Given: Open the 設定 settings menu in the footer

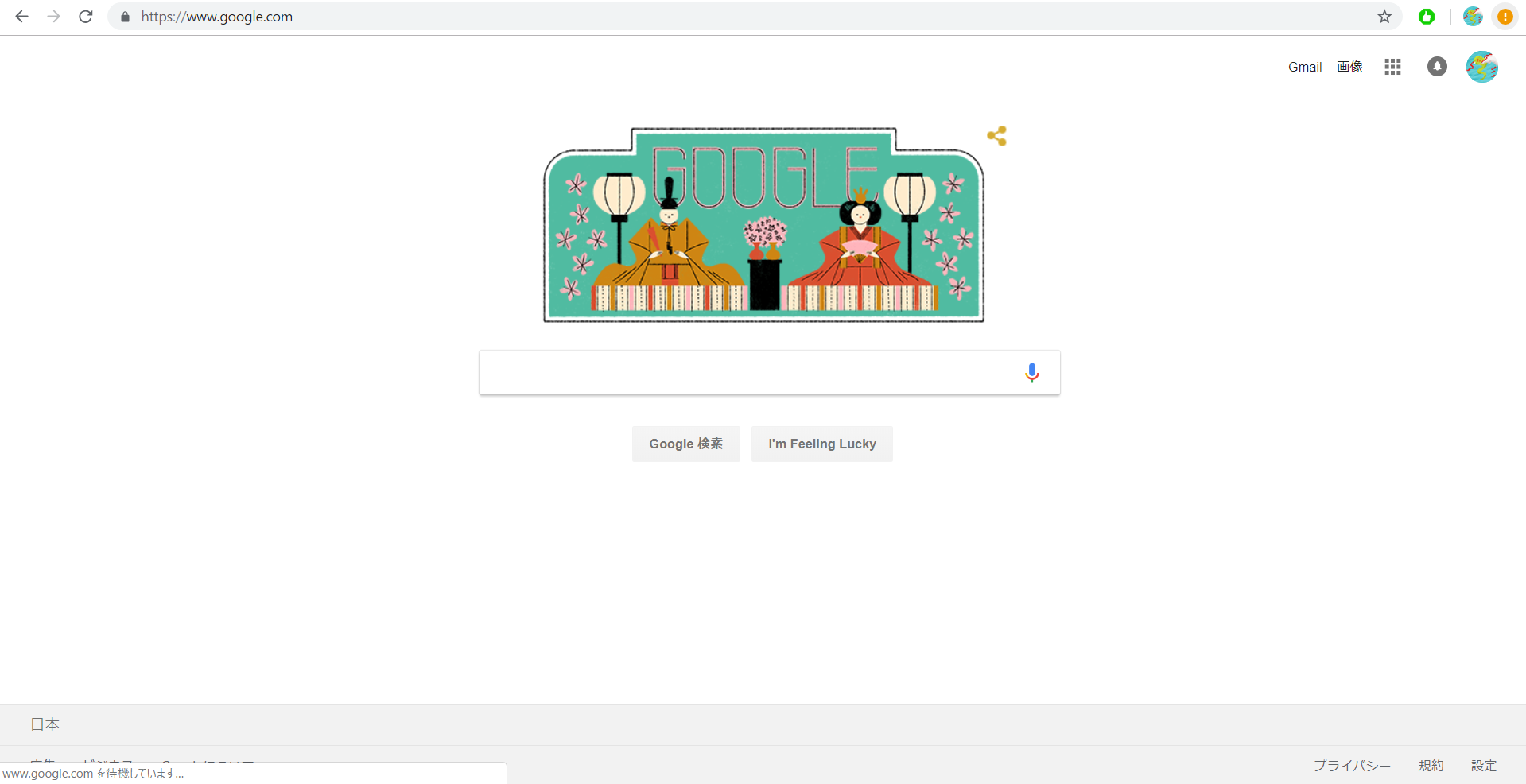Looking at the screenshot, I should [x=1484, y=766].
